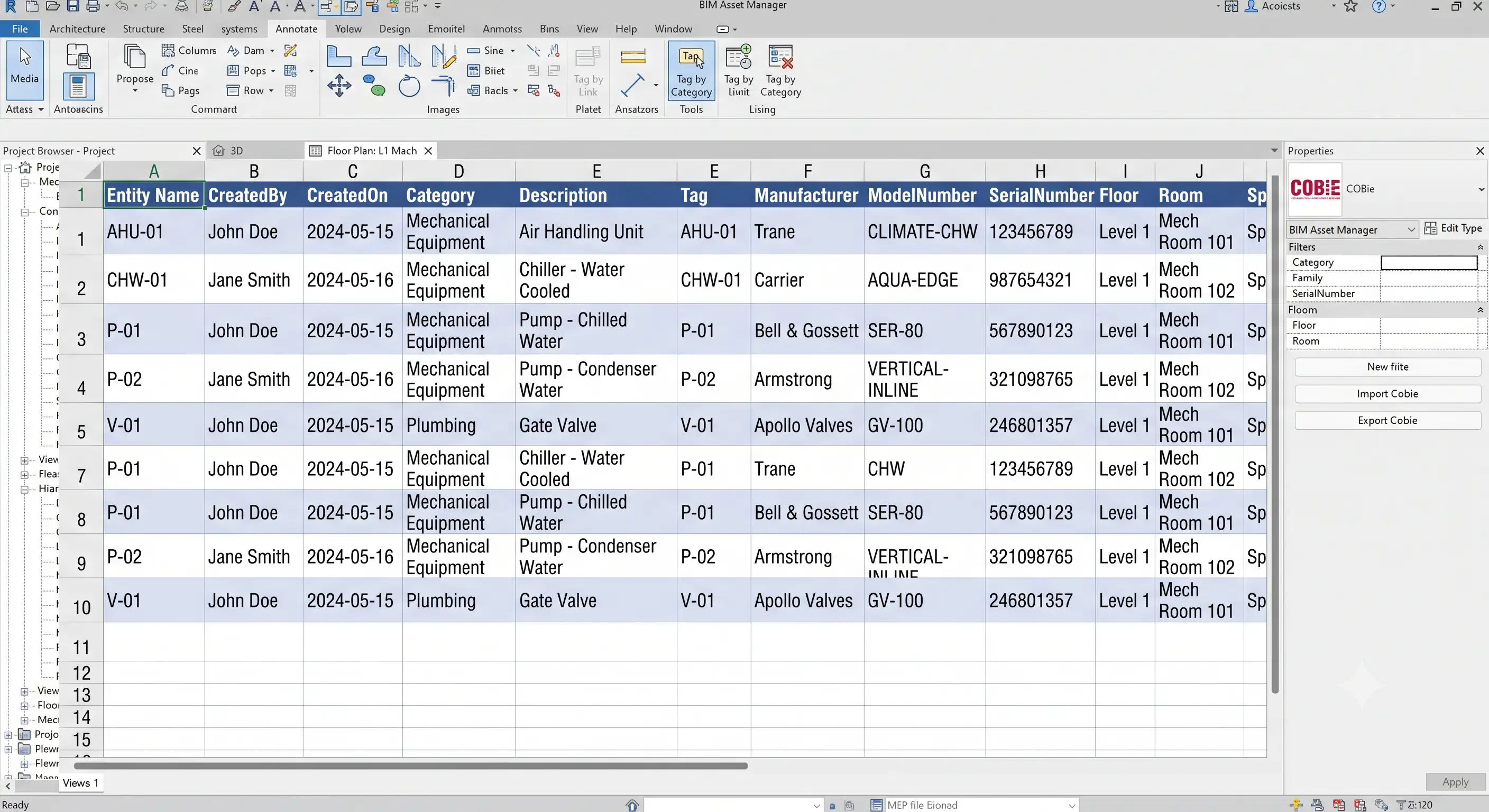Screen dimensions: 1489x812
Task: Switch to the Architecture ribbon tab
Action: tap(77, 29)
